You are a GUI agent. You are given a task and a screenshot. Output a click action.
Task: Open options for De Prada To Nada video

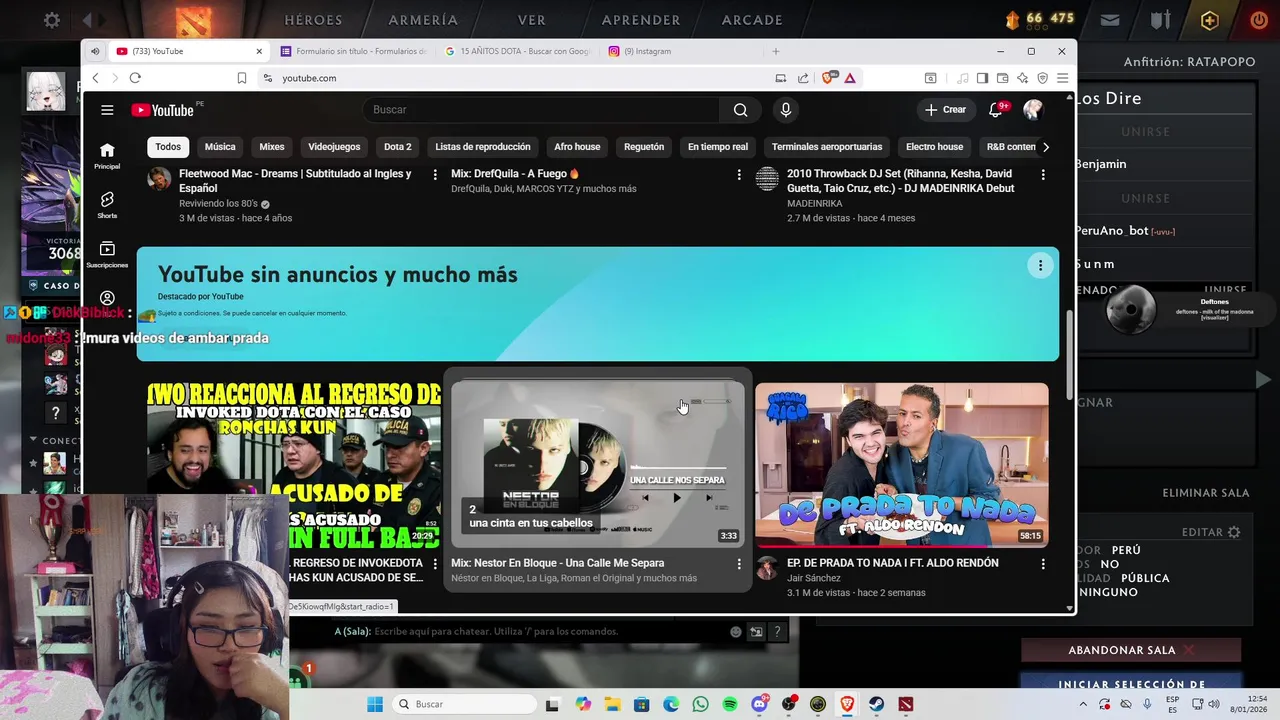coord(1043,564)
